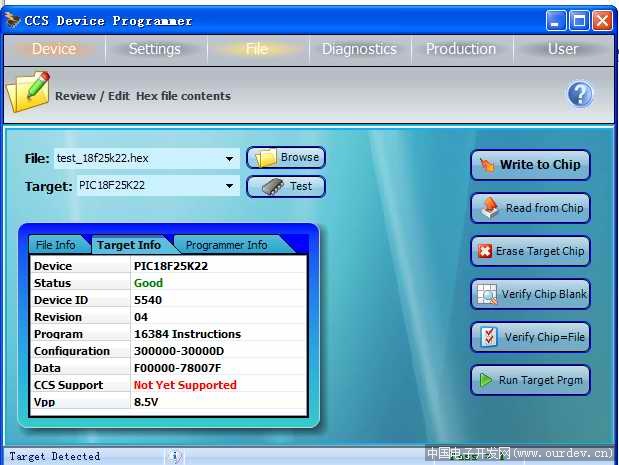Close the CCS Device Programmer window

click(x=602, y=21)
